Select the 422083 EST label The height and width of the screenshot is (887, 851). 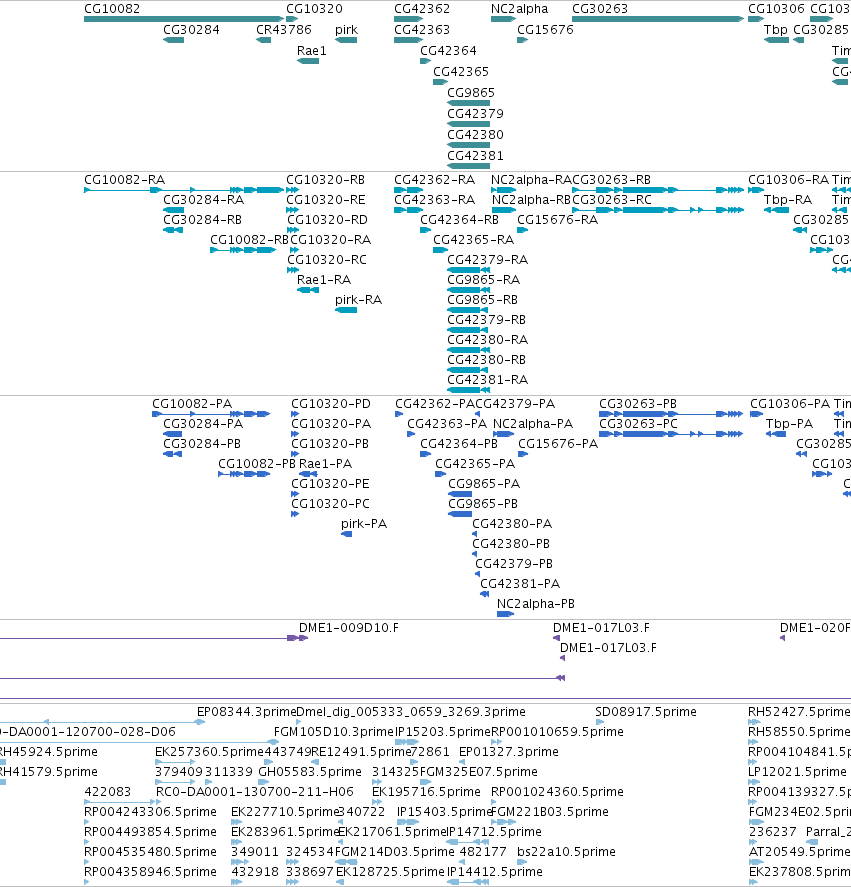click(108, 792)
